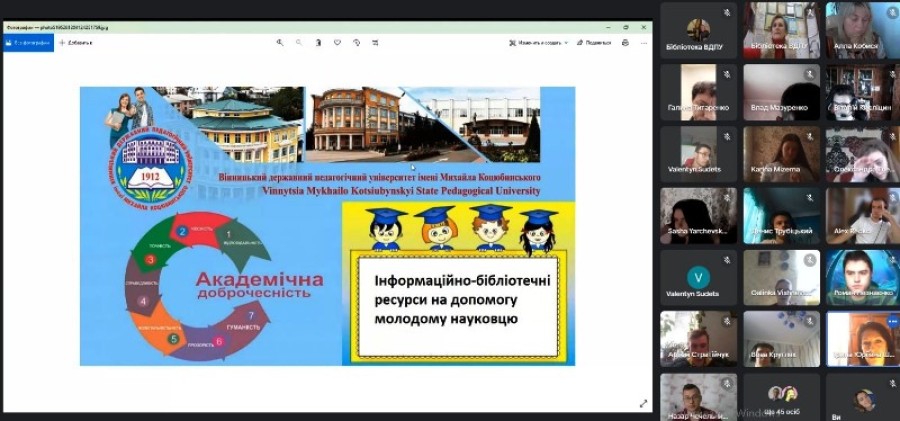Viewport: 900px width, 421px height.
Task: Select your own 'Ви' tile
Action: 863,397
